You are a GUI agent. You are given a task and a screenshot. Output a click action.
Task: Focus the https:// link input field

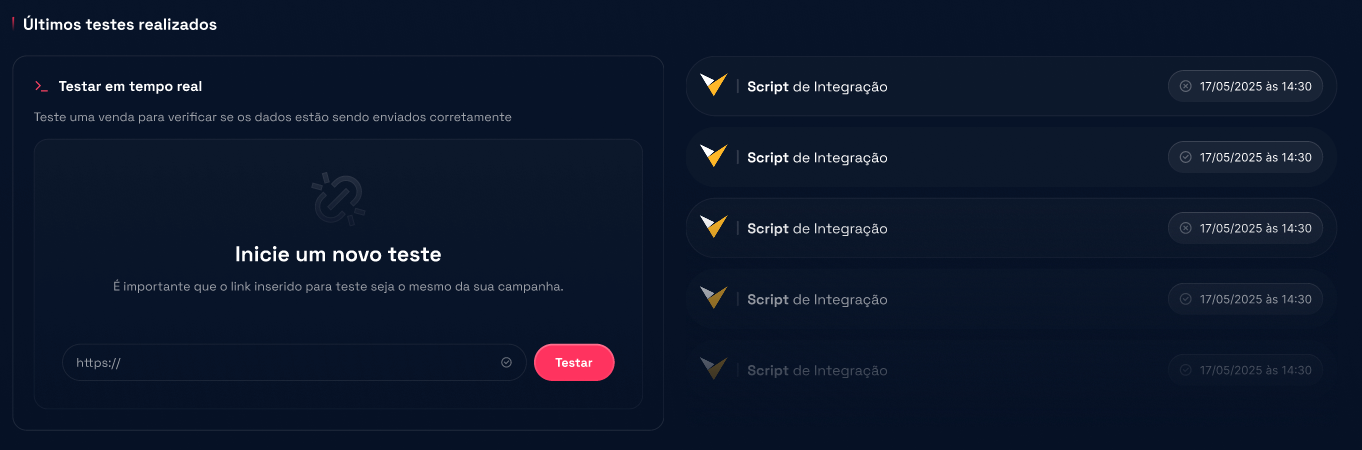[x=285, y=363]
